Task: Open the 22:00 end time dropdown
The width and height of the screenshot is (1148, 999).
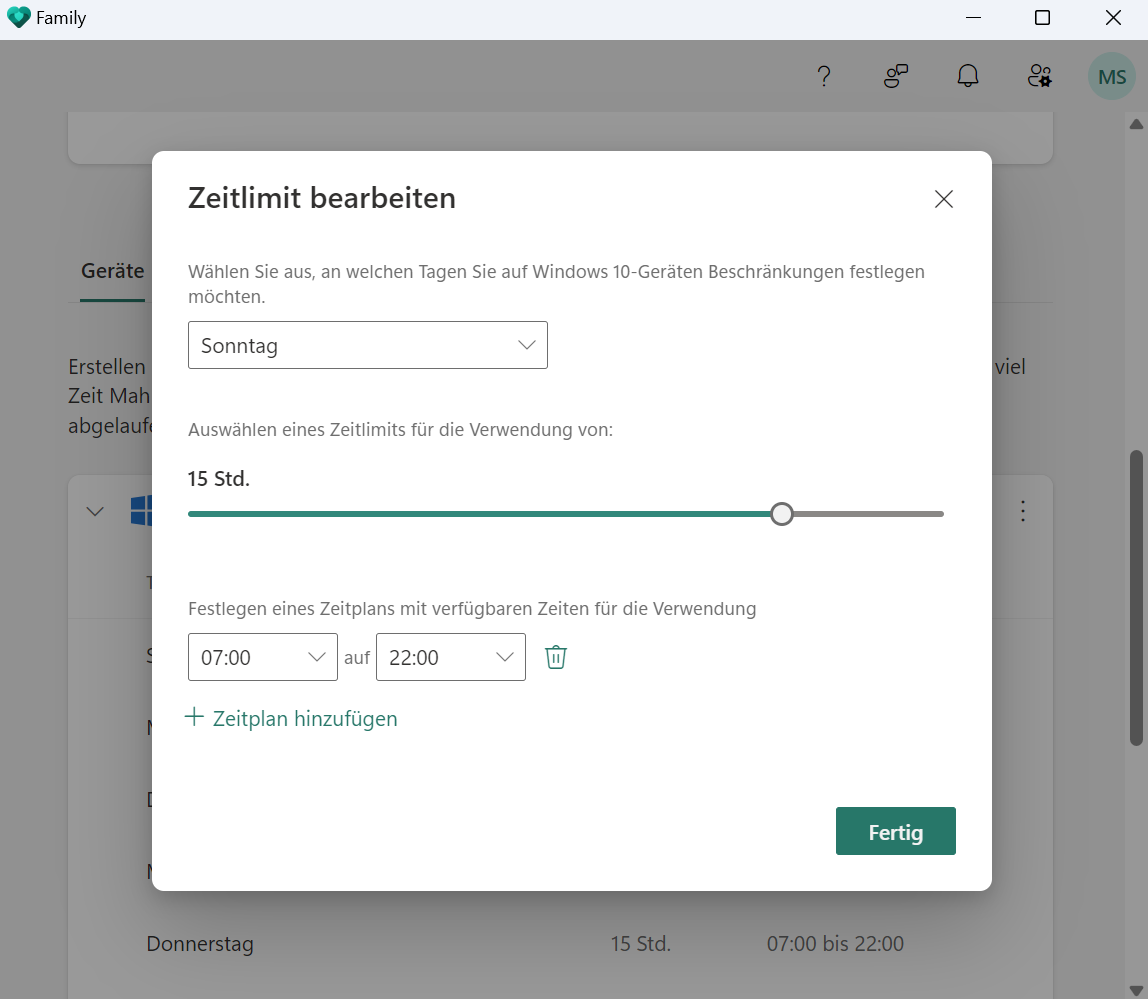Action: coord(450,657)
